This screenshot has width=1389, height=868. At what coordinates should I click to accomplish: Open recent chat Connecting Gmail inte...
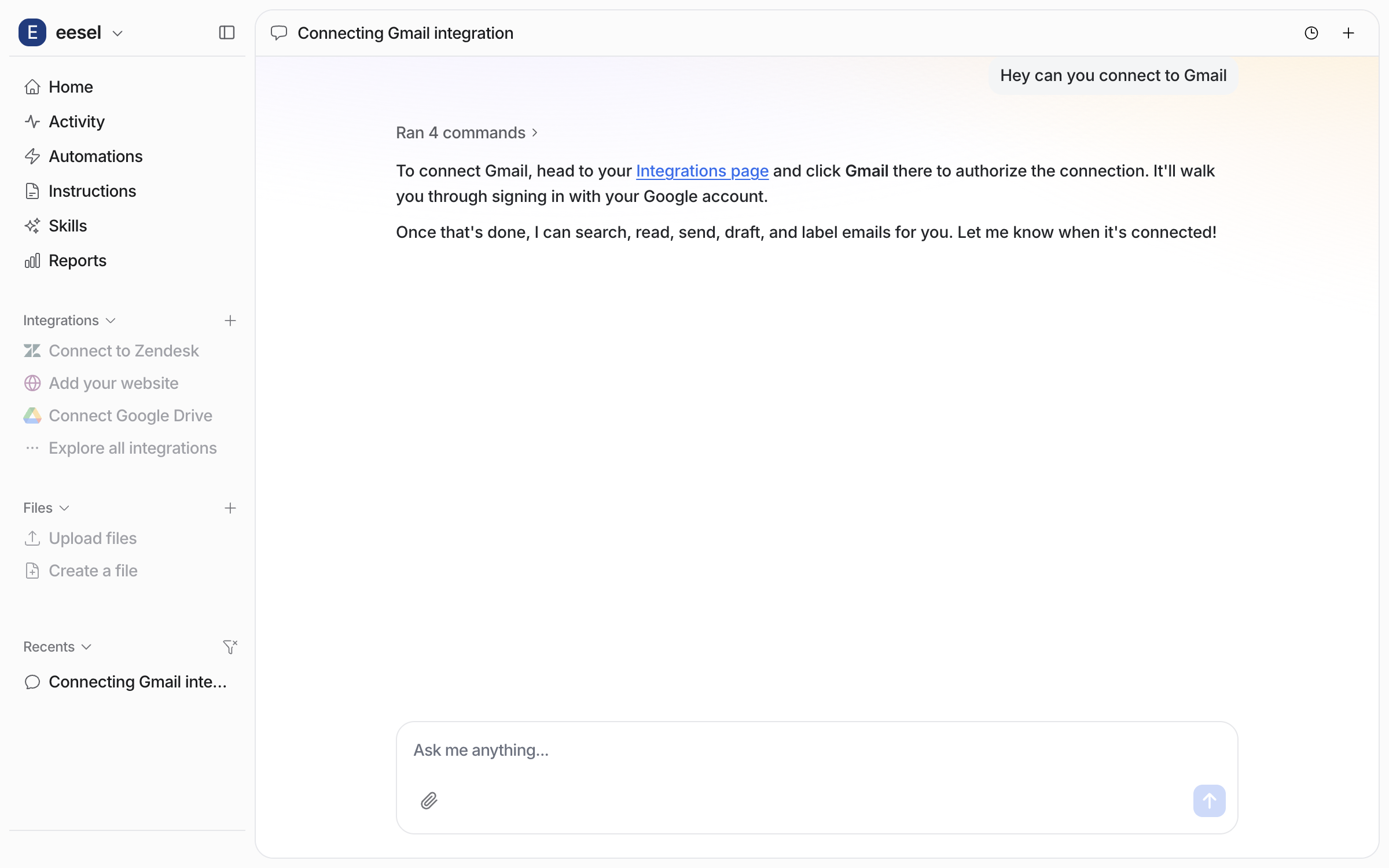point(127,682)
